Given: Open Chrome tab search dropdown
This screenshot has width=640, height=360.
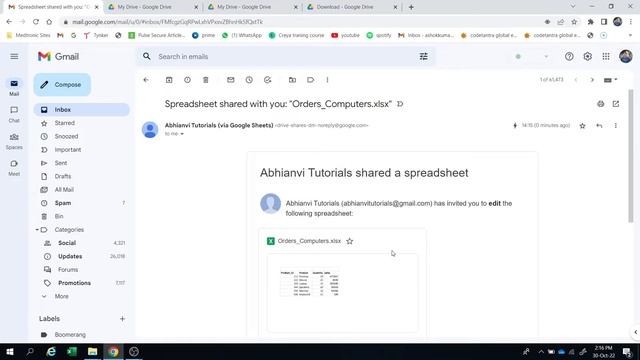Looking at the screenshot, I should (573, 7).
